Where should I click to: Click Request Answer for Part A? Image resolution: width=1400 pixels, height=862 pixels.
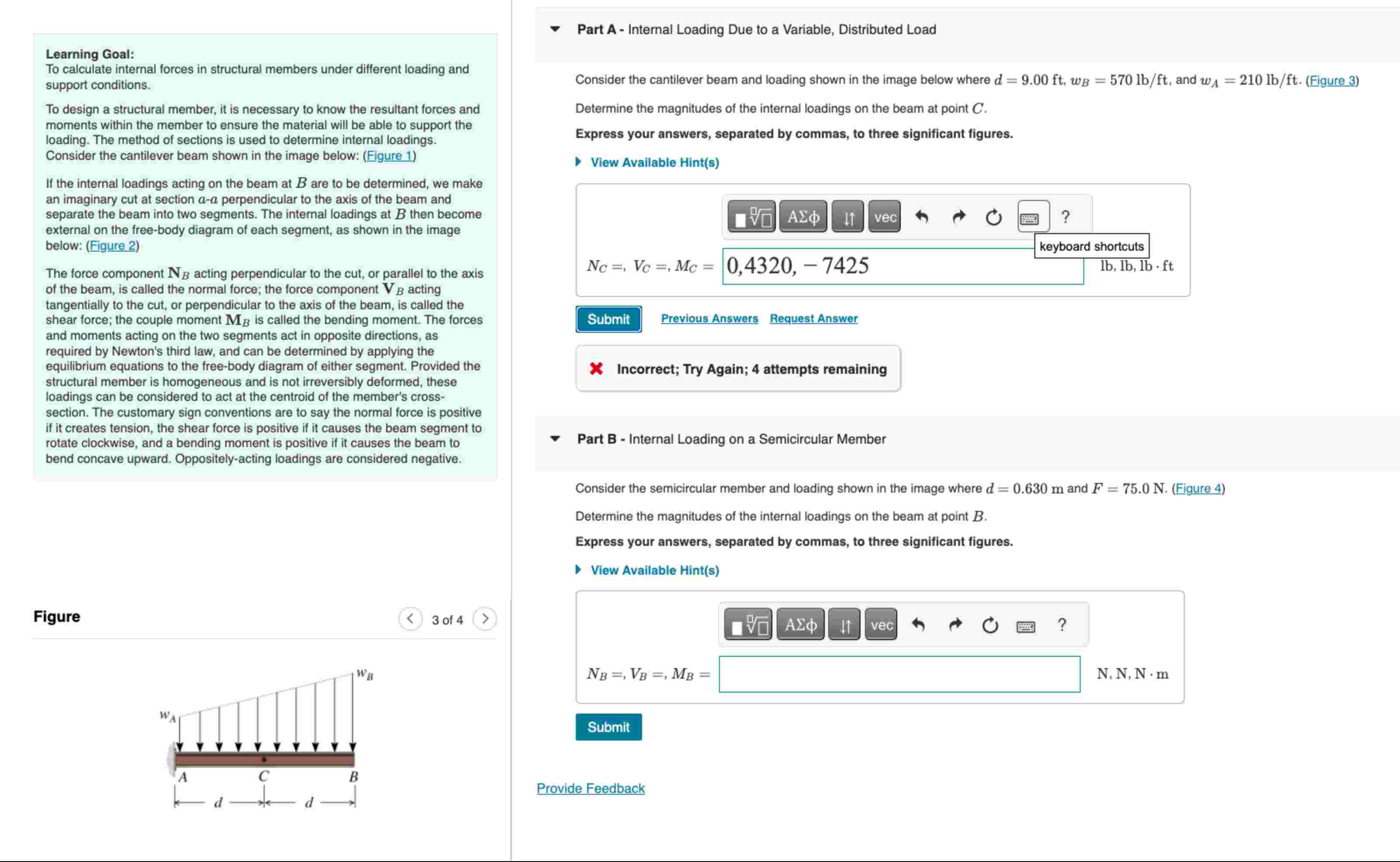click(813, 318)
